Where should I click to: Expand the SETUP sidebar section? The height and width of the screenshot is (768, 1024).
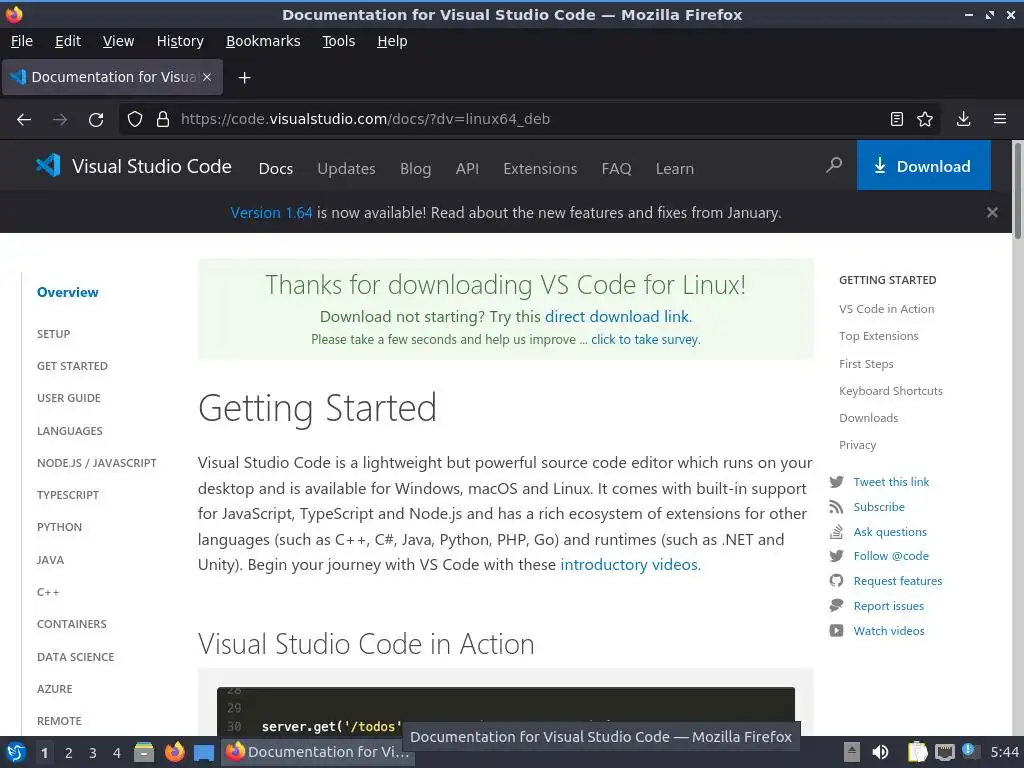54,334
